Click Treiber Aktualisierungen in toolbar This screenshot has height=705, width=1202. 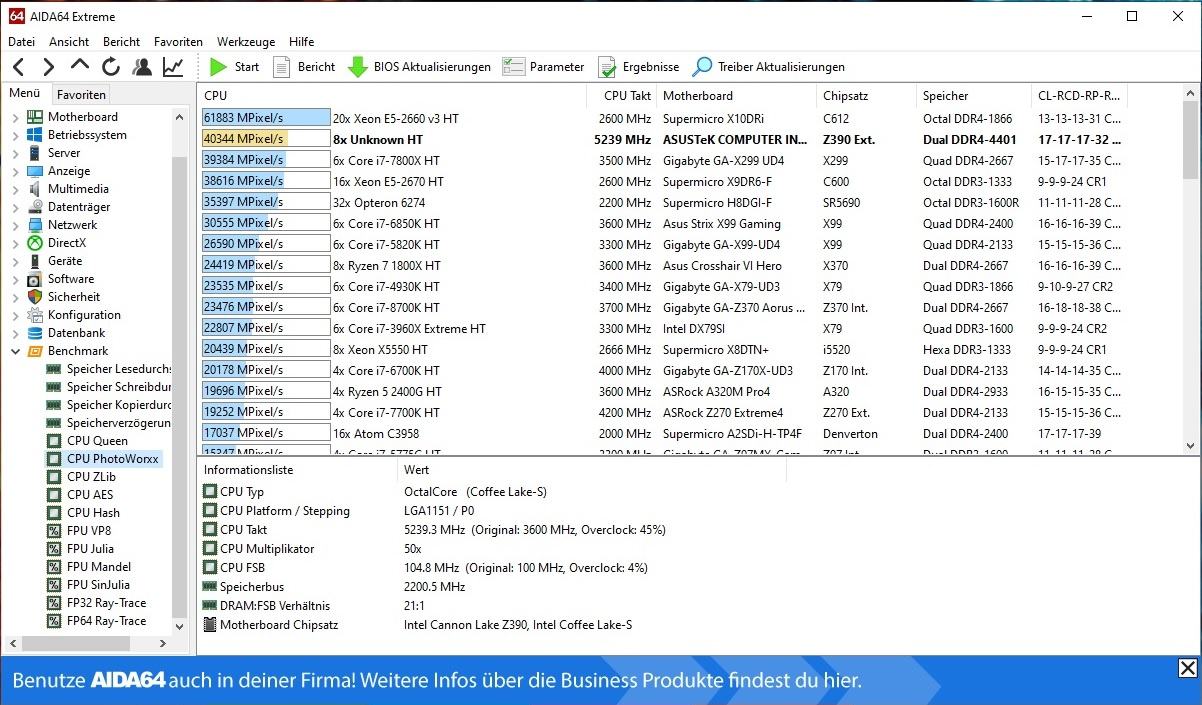(769, 67)
